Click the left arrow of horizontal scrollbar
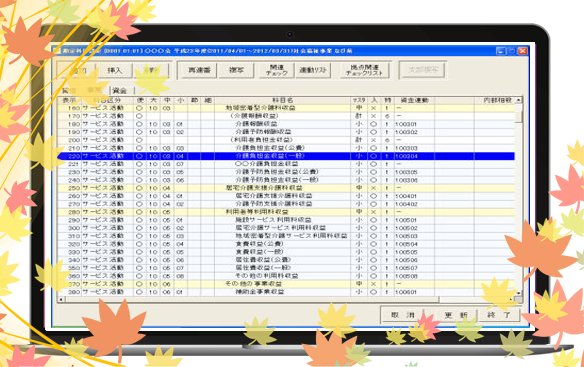The height and width of the screenshot is (367, 584). (x=61, y=299)
